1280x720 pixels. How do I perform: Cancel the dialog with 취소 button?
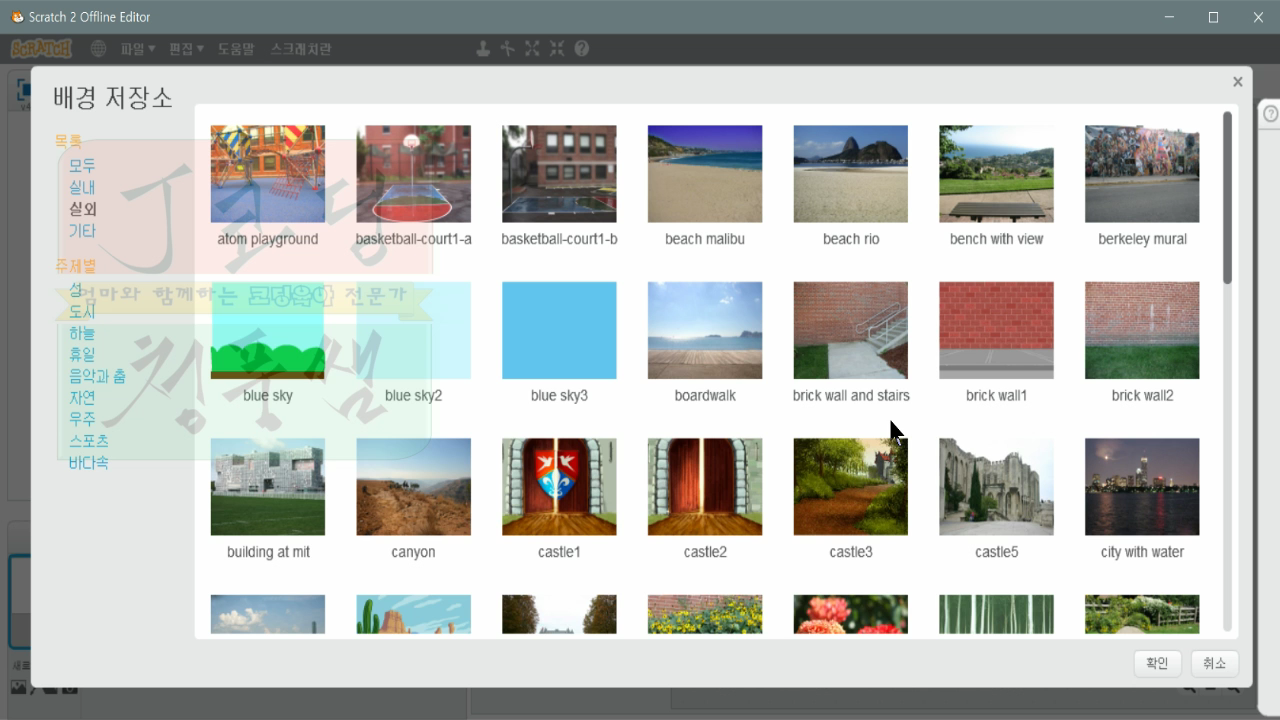click(x=1214, y=663)
